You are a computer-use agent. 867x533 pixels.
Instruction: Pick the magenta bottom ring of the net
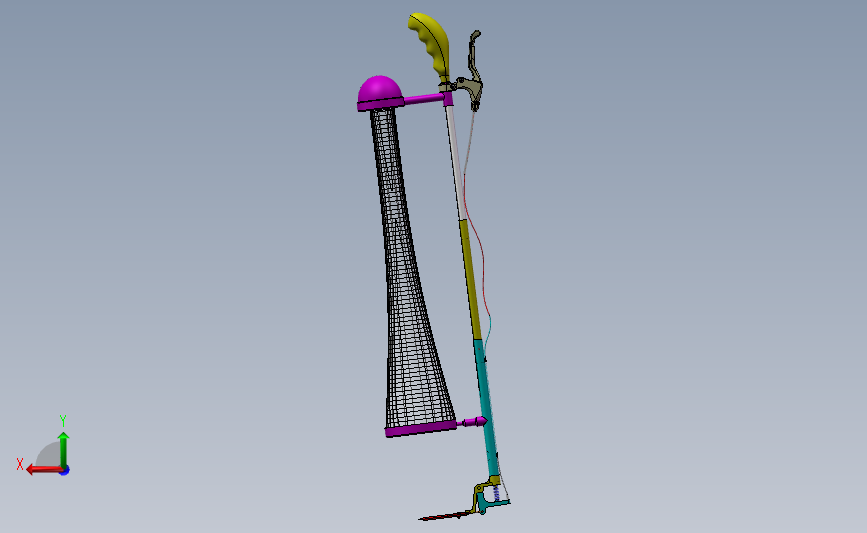[x=421, y=429]
